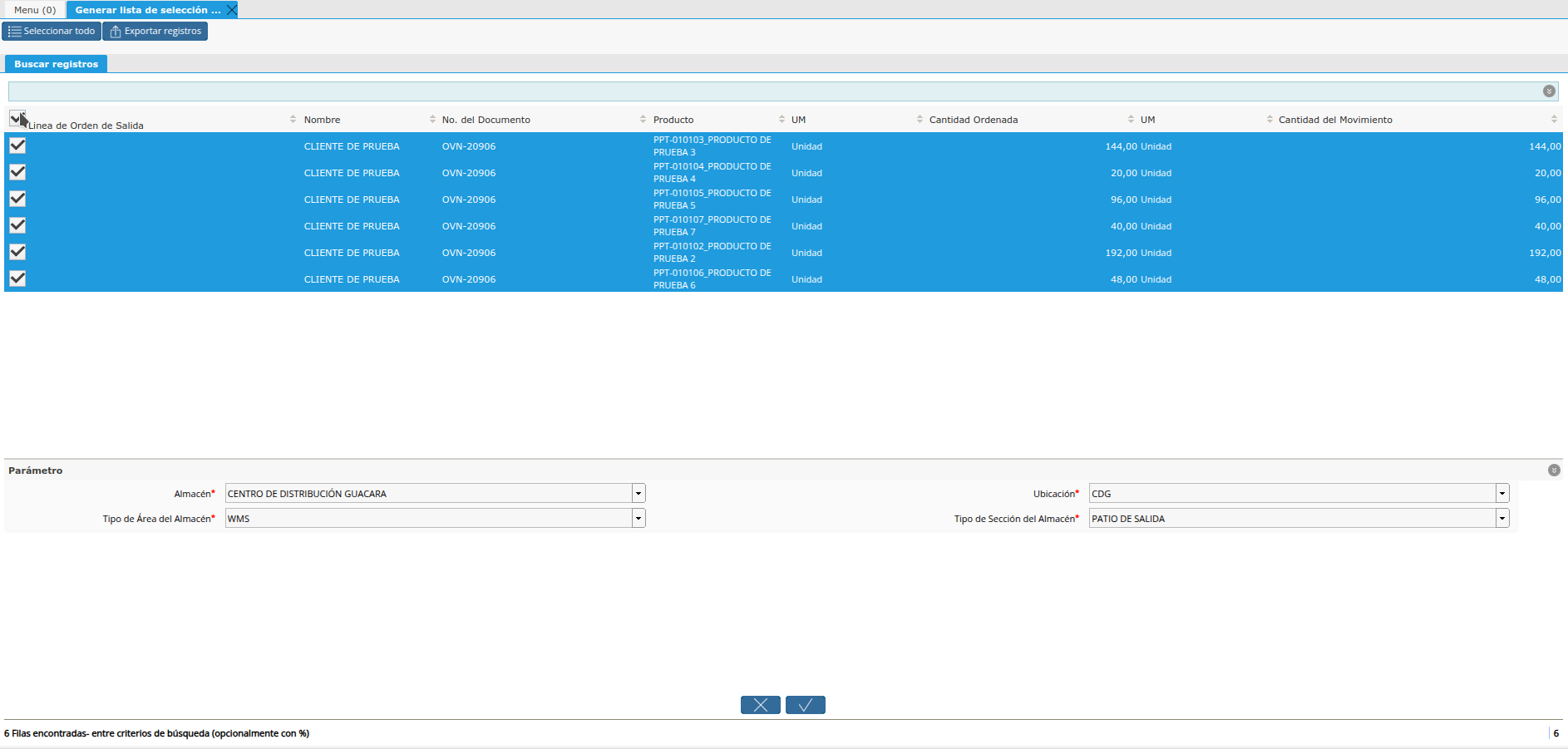
Task: Click OVN-20906 in PRUEBA 3 row
Action: point(469,146)
